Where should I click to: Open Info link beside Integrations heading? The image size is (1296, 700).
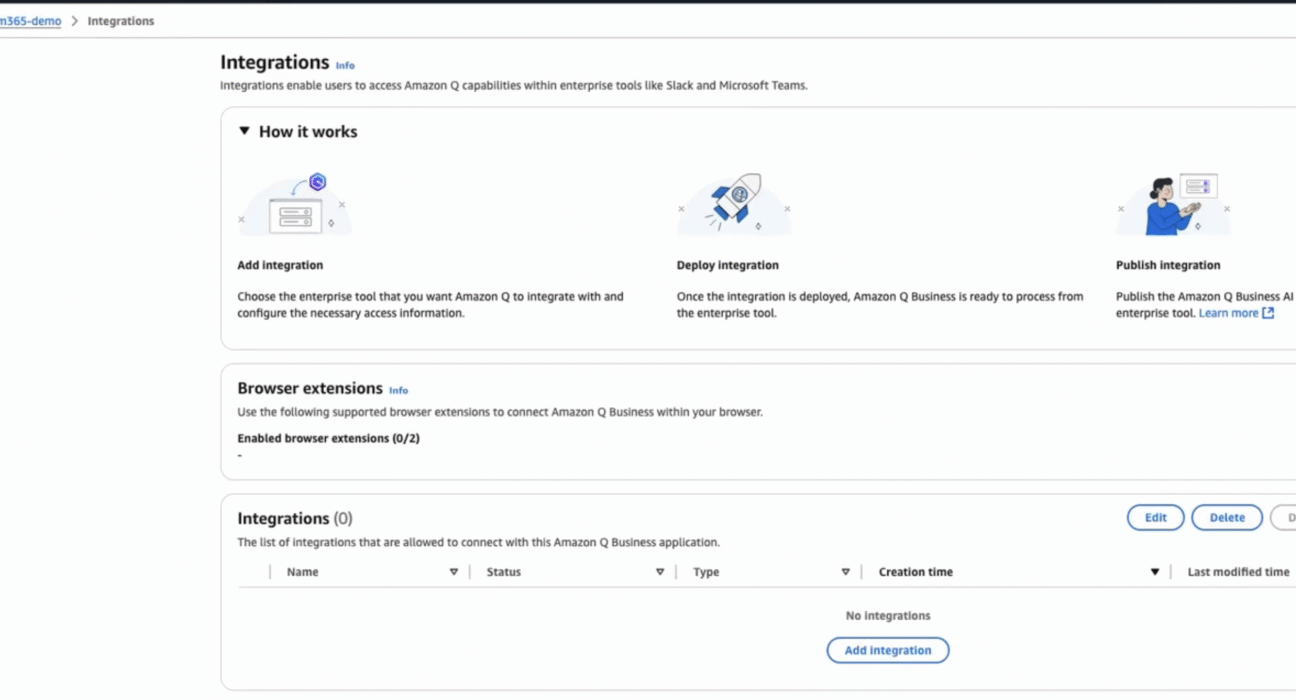(x=345, y=65)
